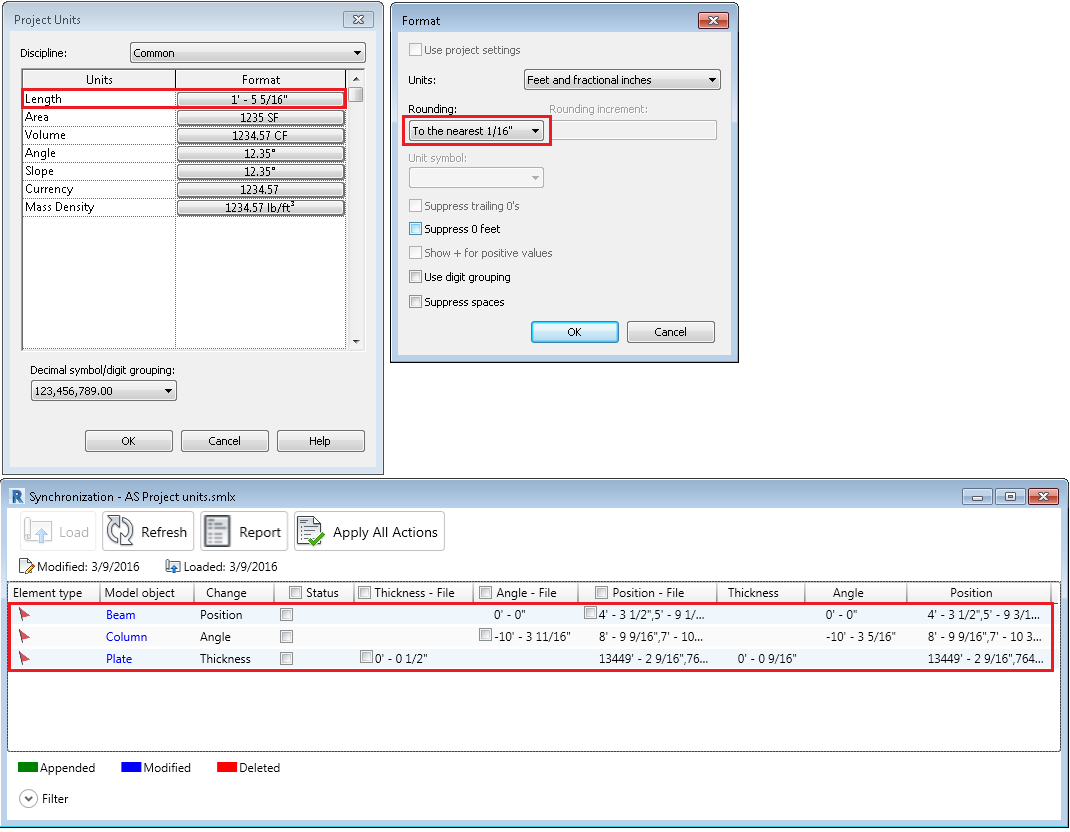The width and height of the screenshot is (1070, 832).
Task: Click the Revit R icon in Synchronization title bar
Action: tap(17, 496)
